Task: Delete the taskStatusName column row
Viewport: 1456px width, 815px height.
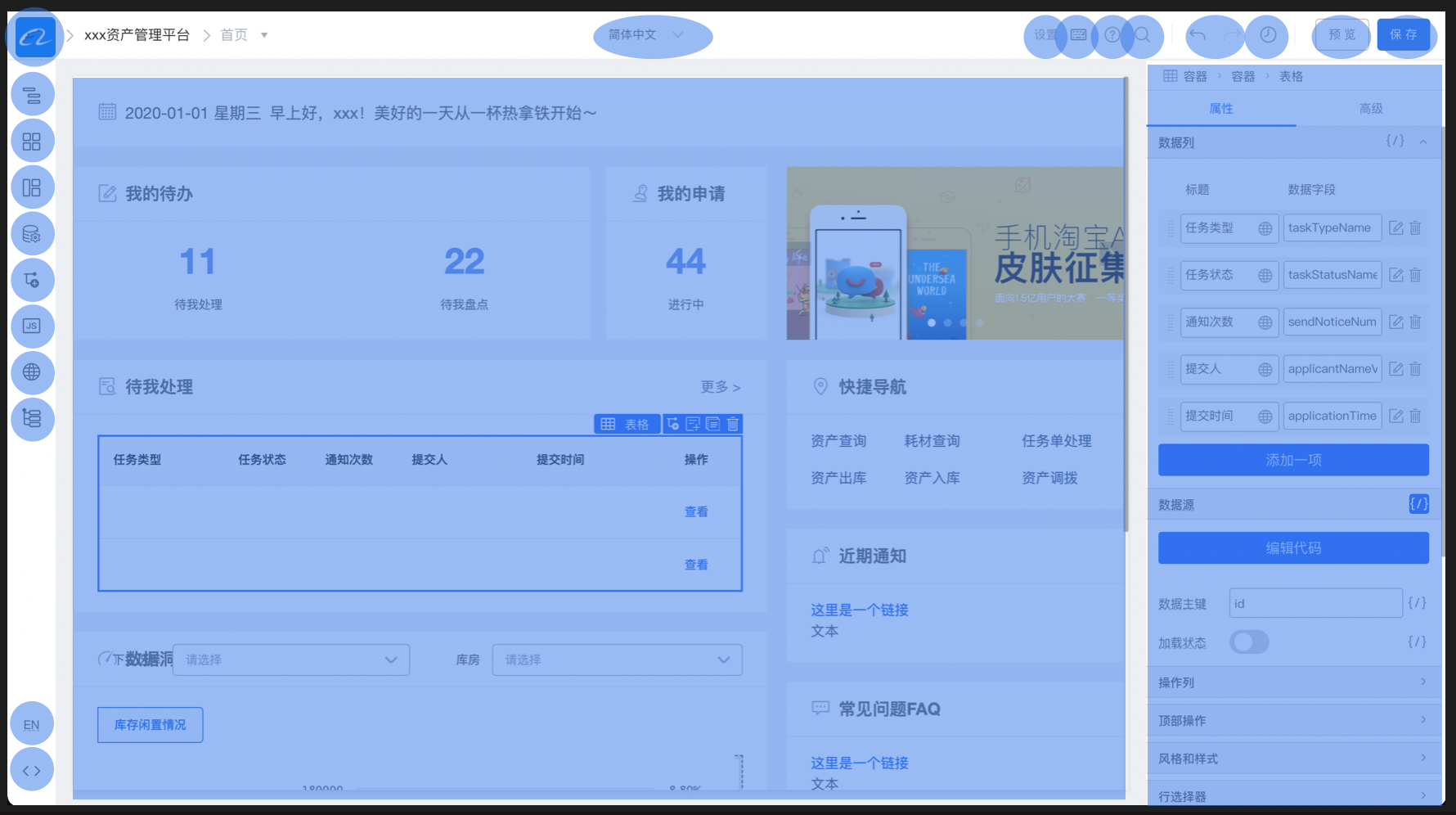Action: pyautogui.click(x=1416, y=275)
